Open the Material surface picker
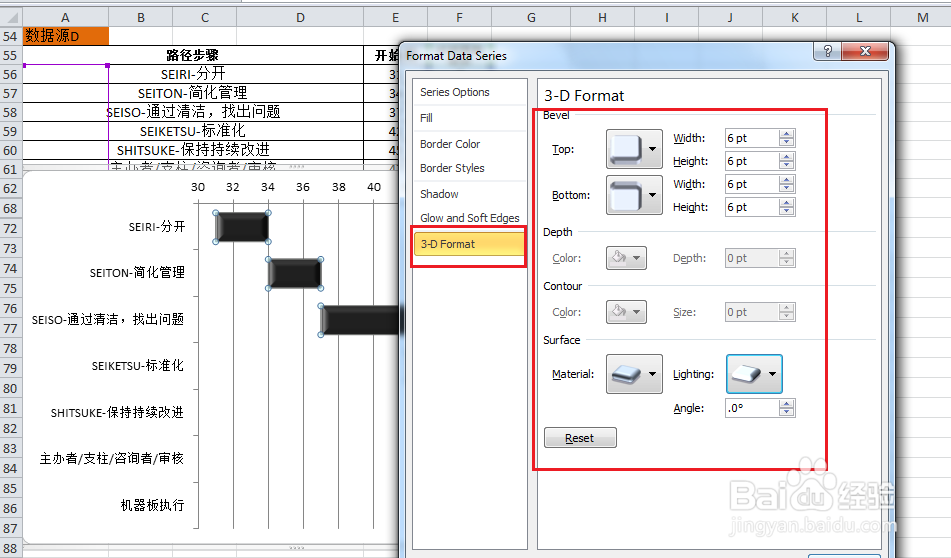This screenshot has width=951, height=558. (634, 374)
